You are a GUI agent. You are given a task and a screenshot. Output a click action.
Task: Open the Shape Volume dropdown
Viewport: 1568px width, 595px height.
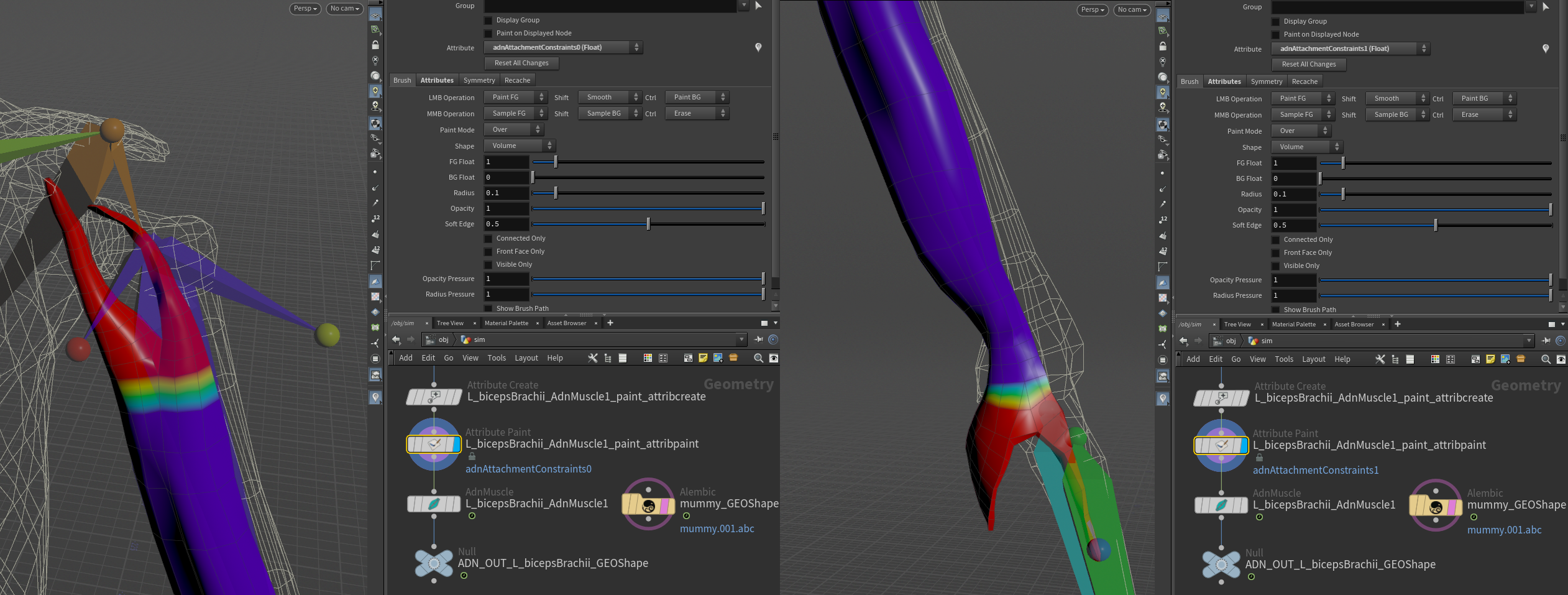[518, 145]
